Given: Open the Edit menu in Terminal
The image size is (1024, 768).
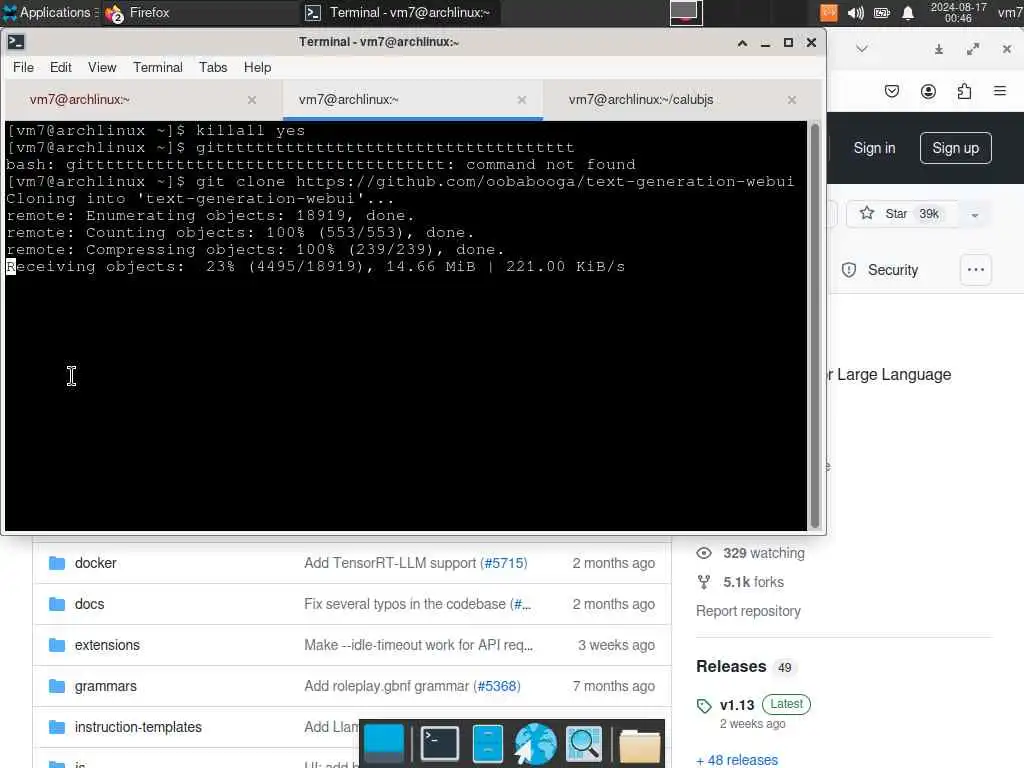Looking at the screenshot, I should click(x=61, y=67).
